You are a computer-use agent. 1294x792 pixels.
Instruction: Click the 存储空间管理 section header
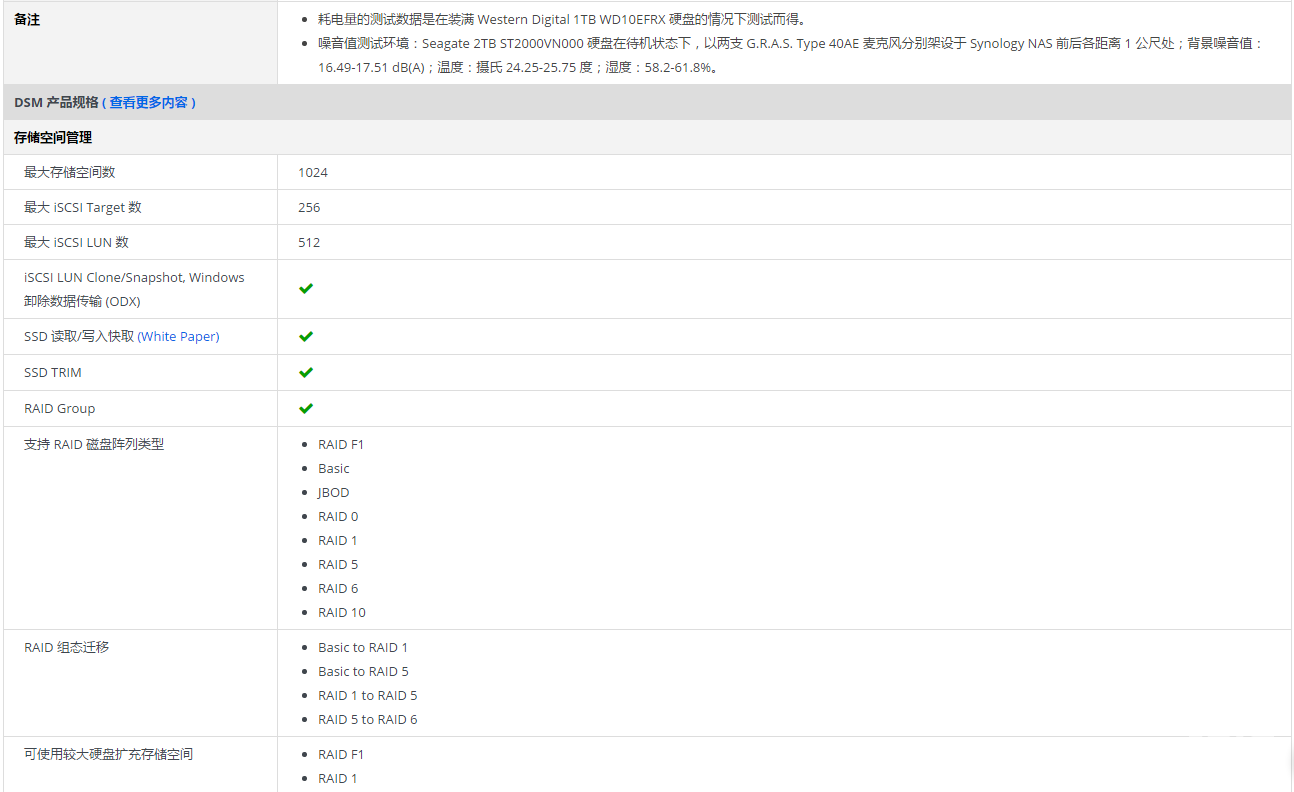[x=53, y=137]
